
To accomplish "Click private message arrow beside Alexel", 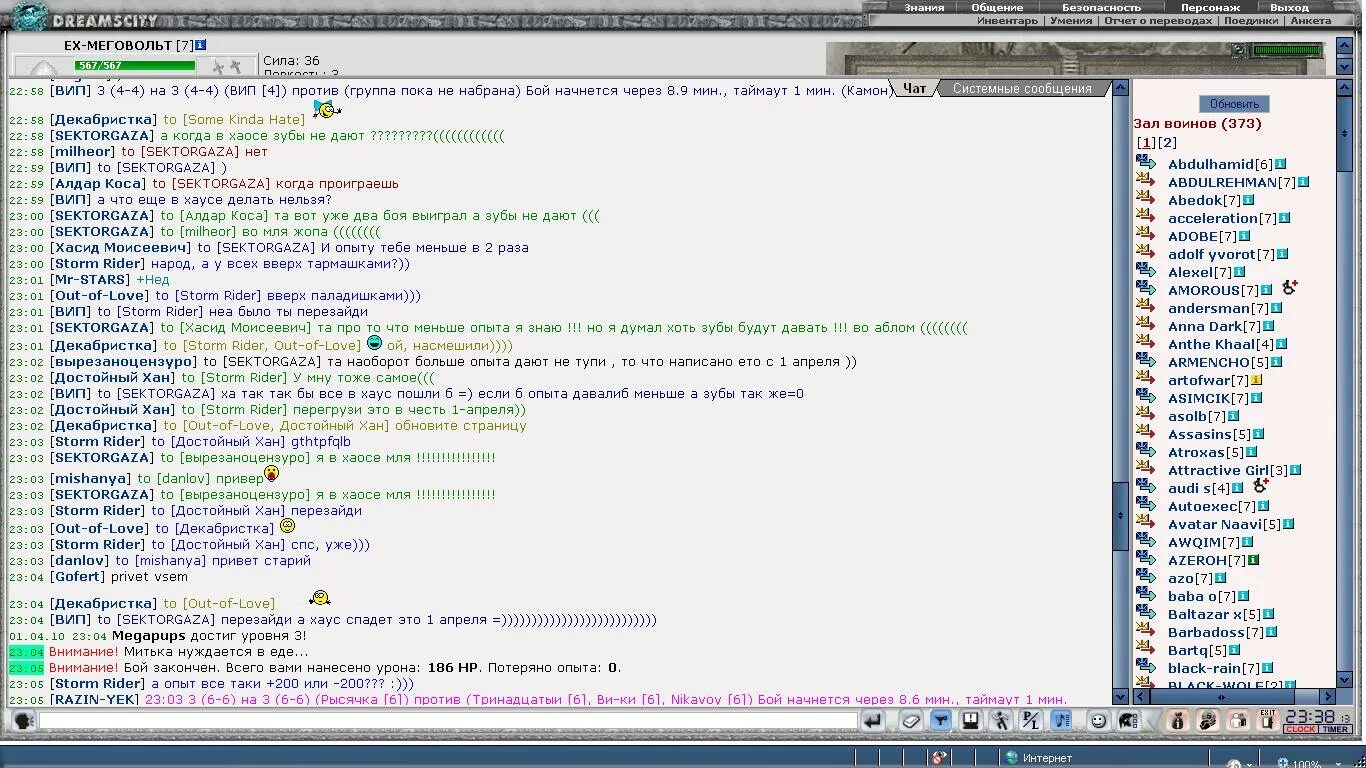I will coord(1146,272).
